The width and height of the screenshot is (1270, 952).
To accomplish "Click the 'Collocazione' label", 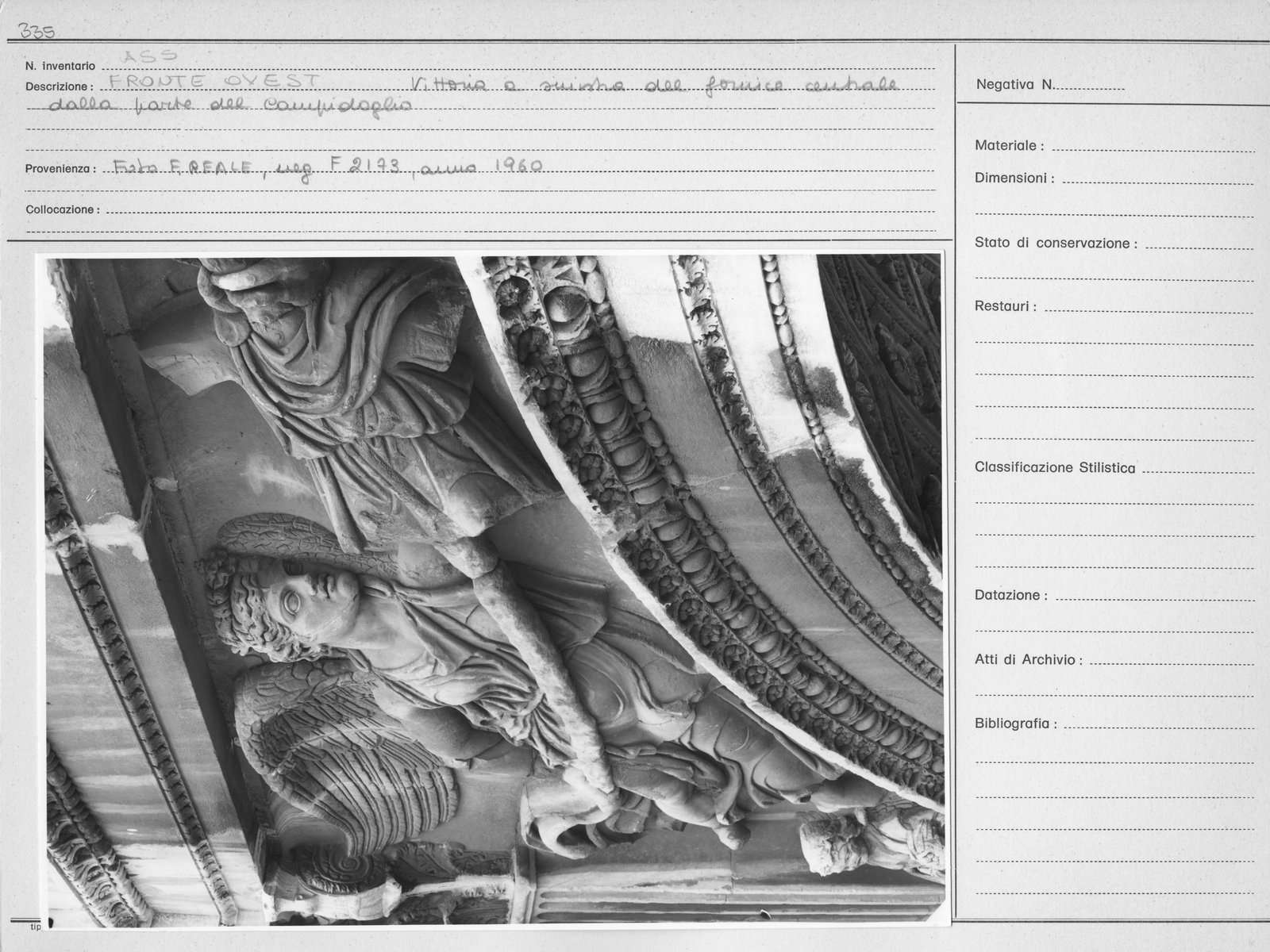I will click(x=63, y=210).
